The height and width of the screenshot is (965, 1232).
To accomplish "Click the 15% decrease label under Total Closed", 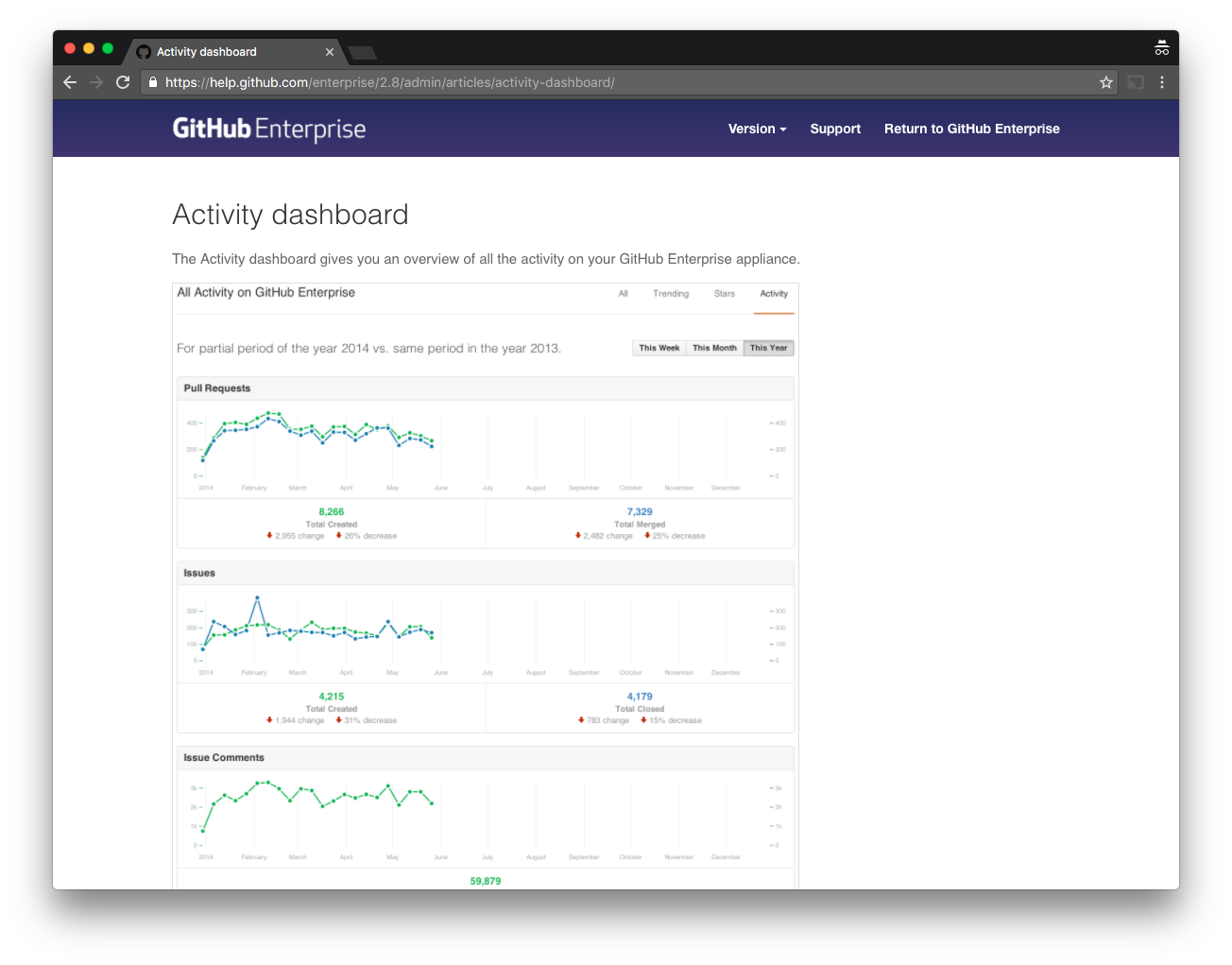I will (x=671, y=720).
